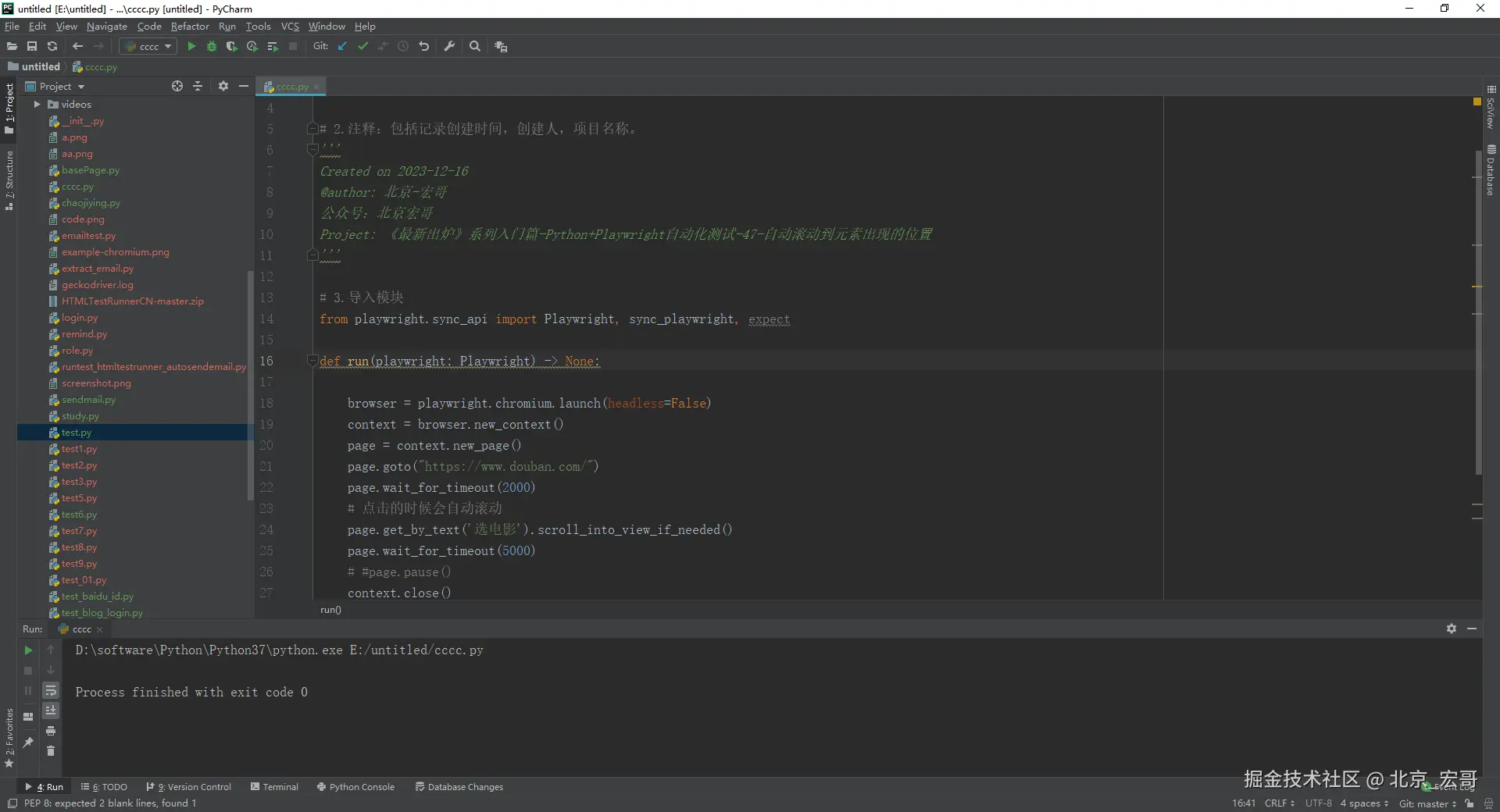Change file encoding UTF-8 in status bar
Image resolution: width=1500 pixels, height=812 pixels.
1319,803
